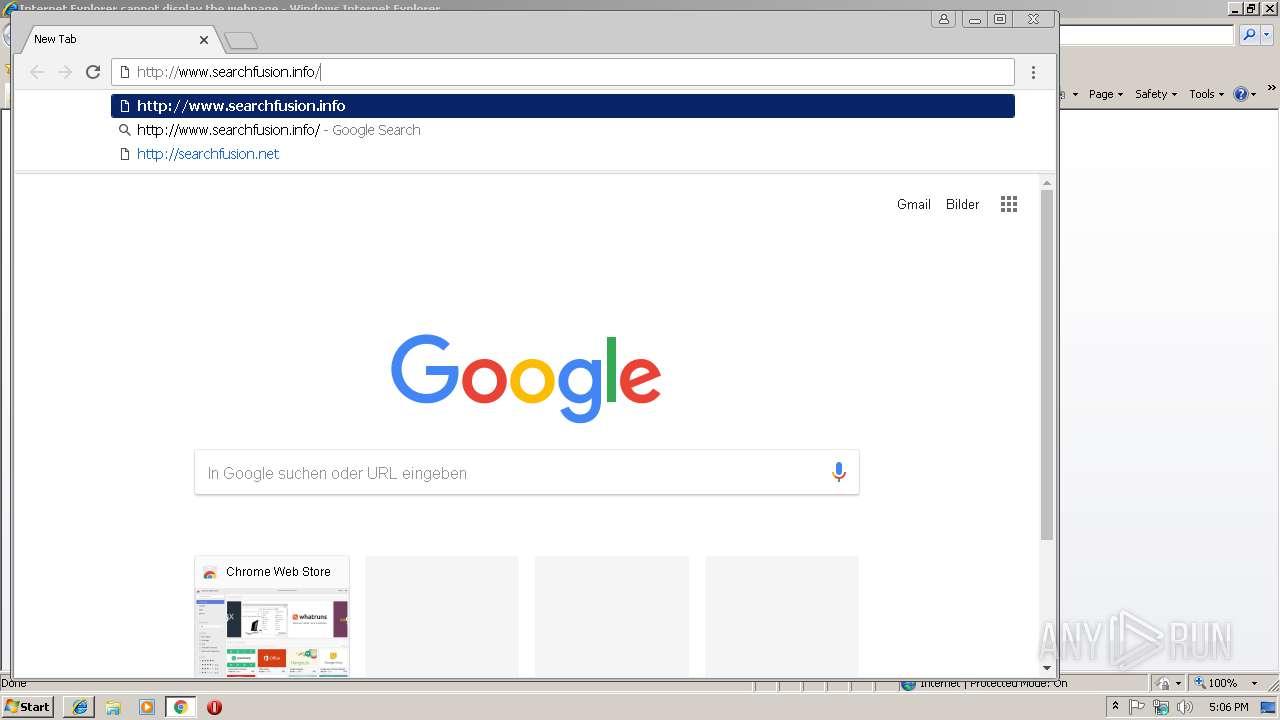Viewport: 1280px width, 720px height.
Task: Open the Chrome user profile button
Action: point(943,19)
